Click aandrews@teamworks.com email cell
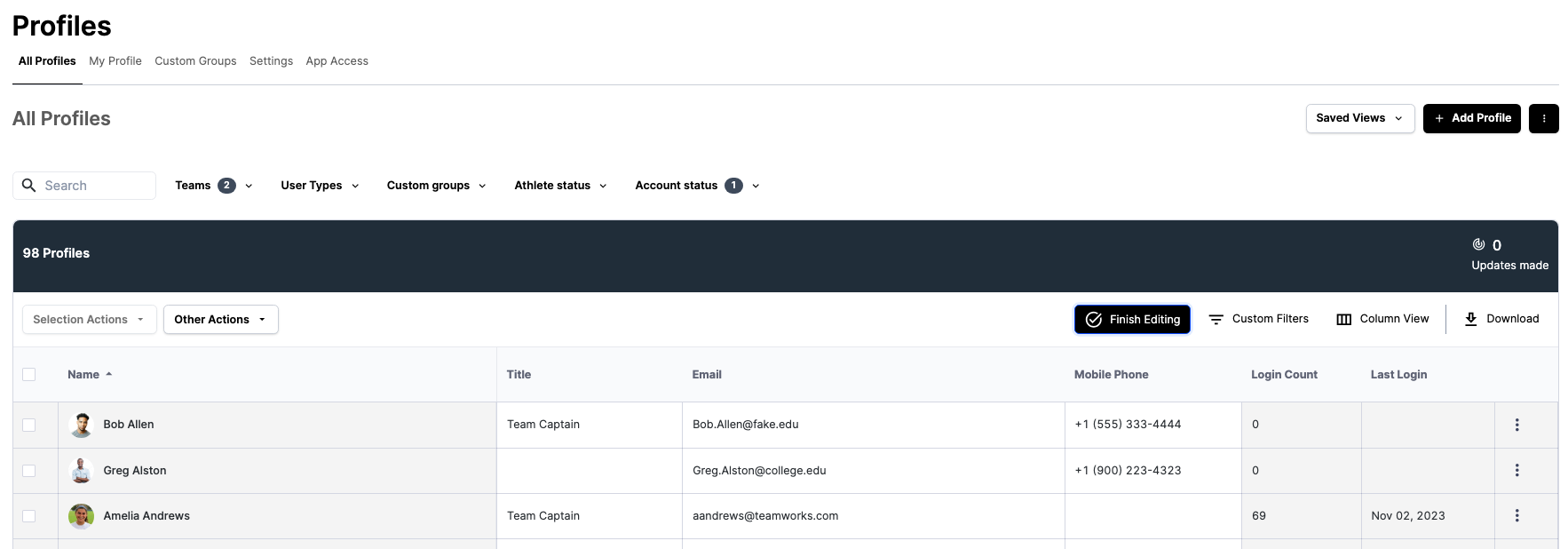This screenshot has width=1568, height=549. pos(874,516)
